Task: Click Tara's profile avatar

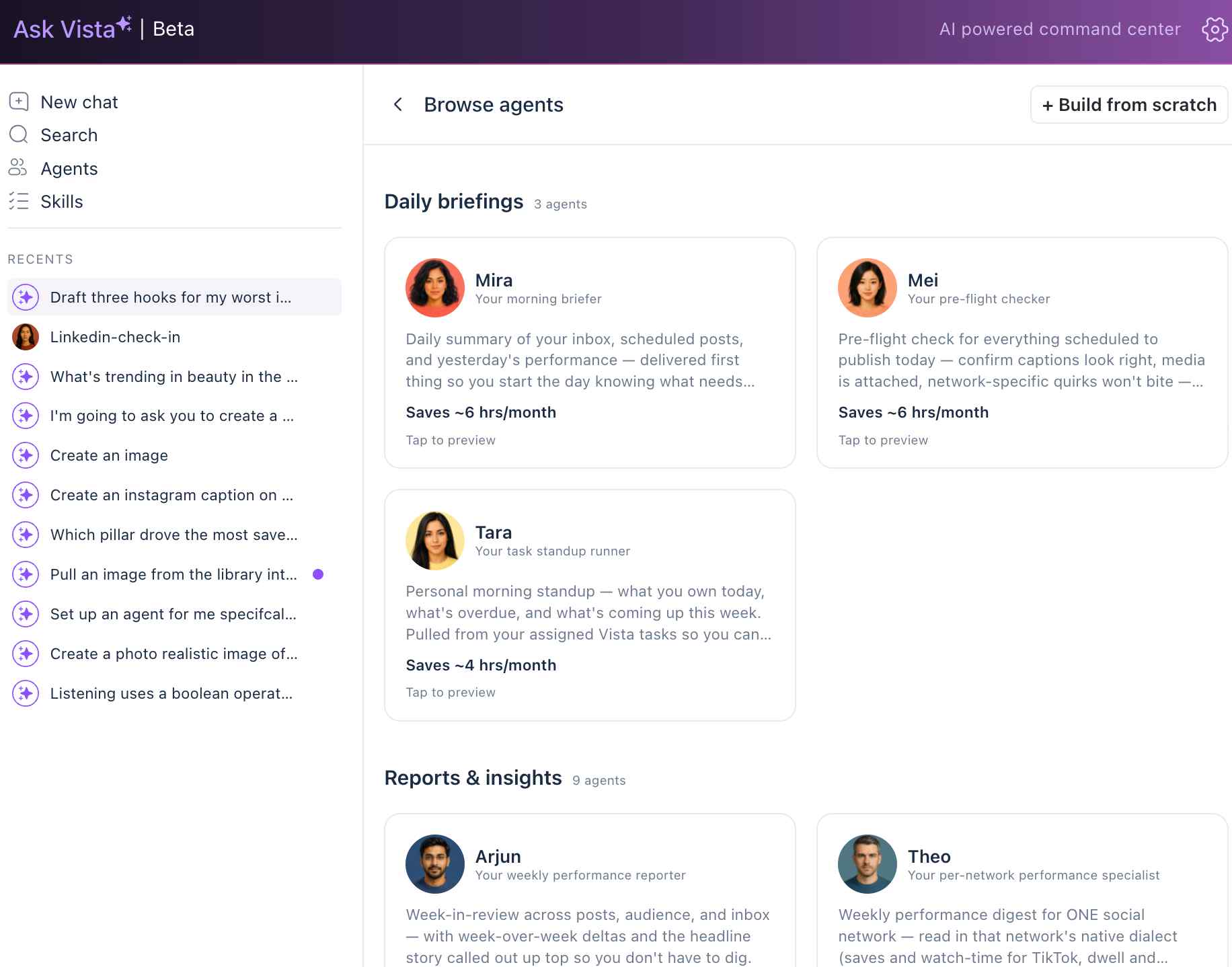Action: (x=435, y=541)
